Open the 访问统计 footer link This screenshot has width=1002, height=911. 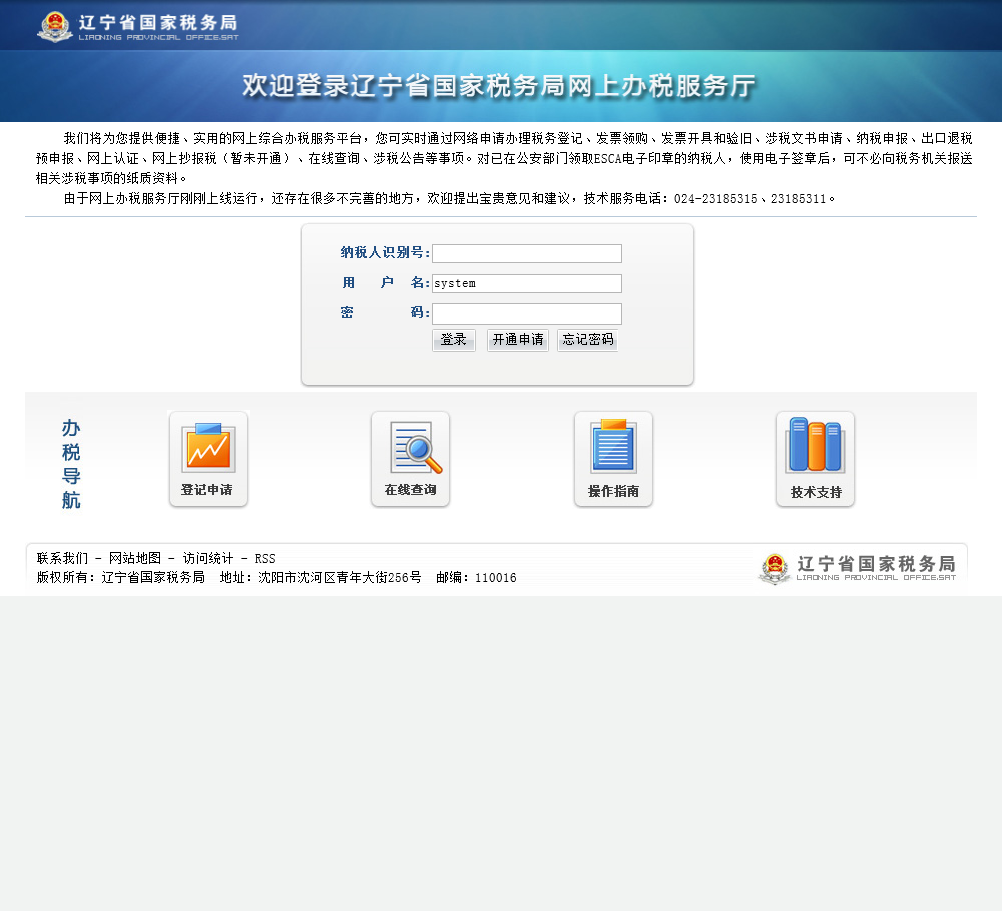point(208,558)
